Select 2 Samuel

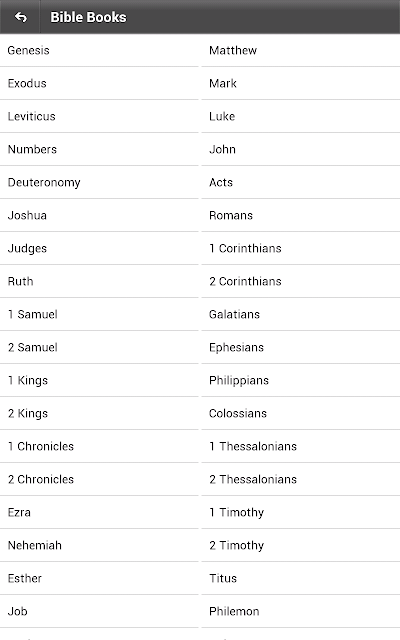click(x=99, y=347)
